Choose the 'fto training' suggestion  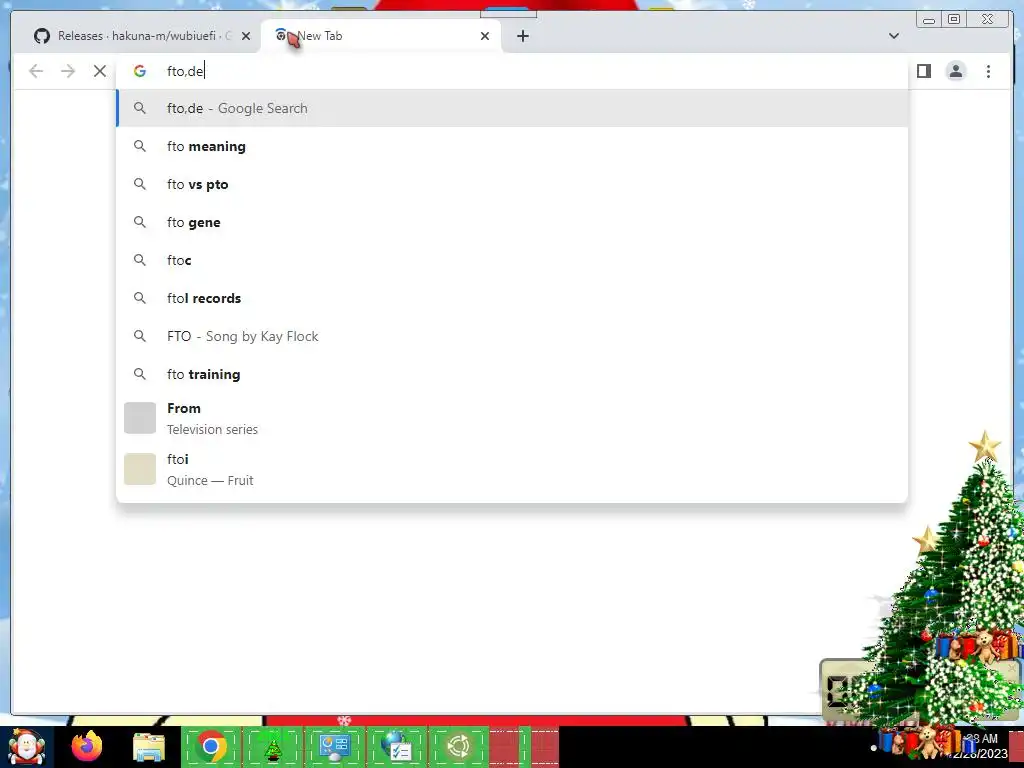click(x=513, y=374)
